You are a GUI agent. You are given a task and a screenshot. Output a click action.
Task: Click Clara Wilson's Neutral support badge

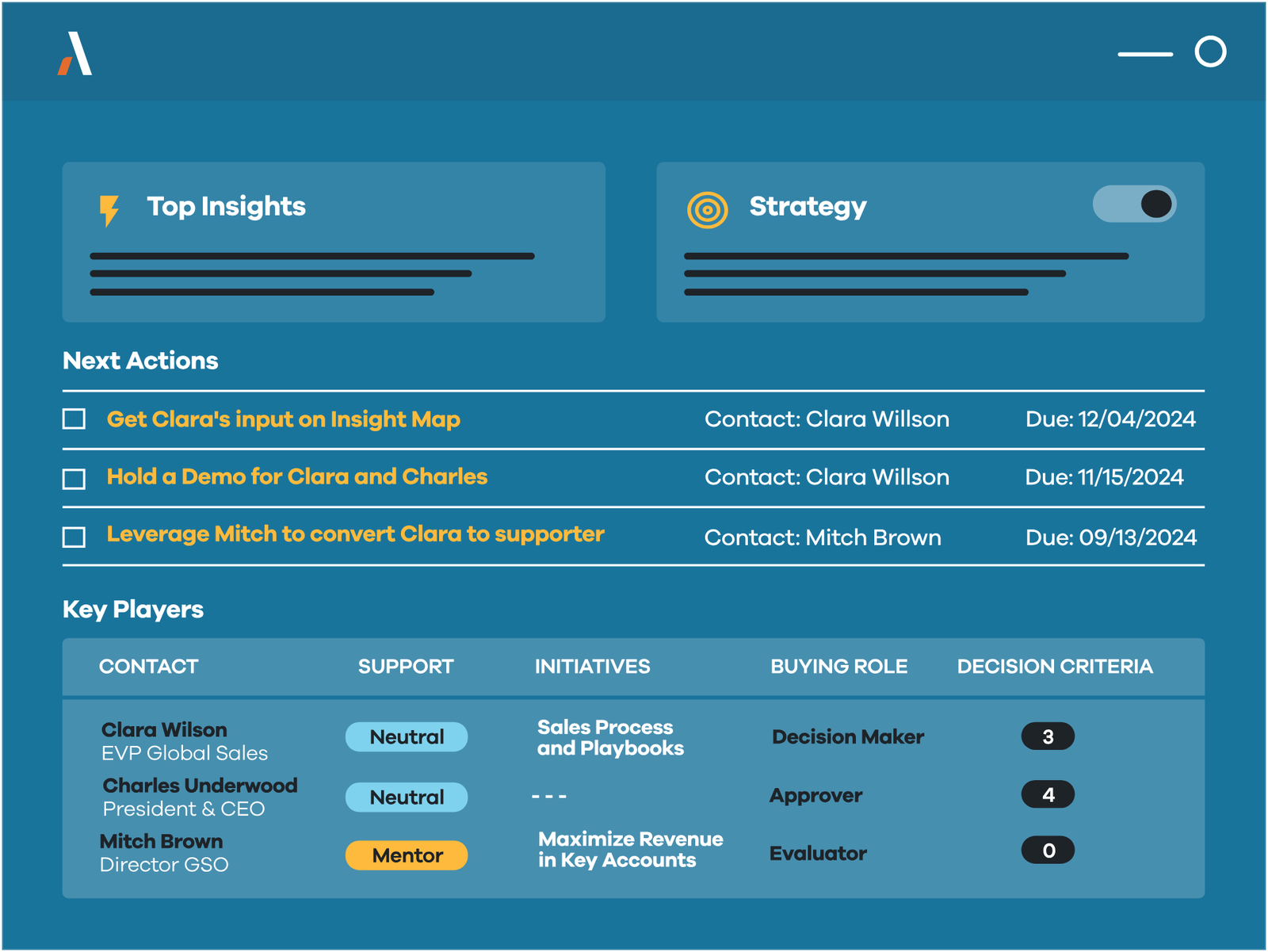pos(407,736)
